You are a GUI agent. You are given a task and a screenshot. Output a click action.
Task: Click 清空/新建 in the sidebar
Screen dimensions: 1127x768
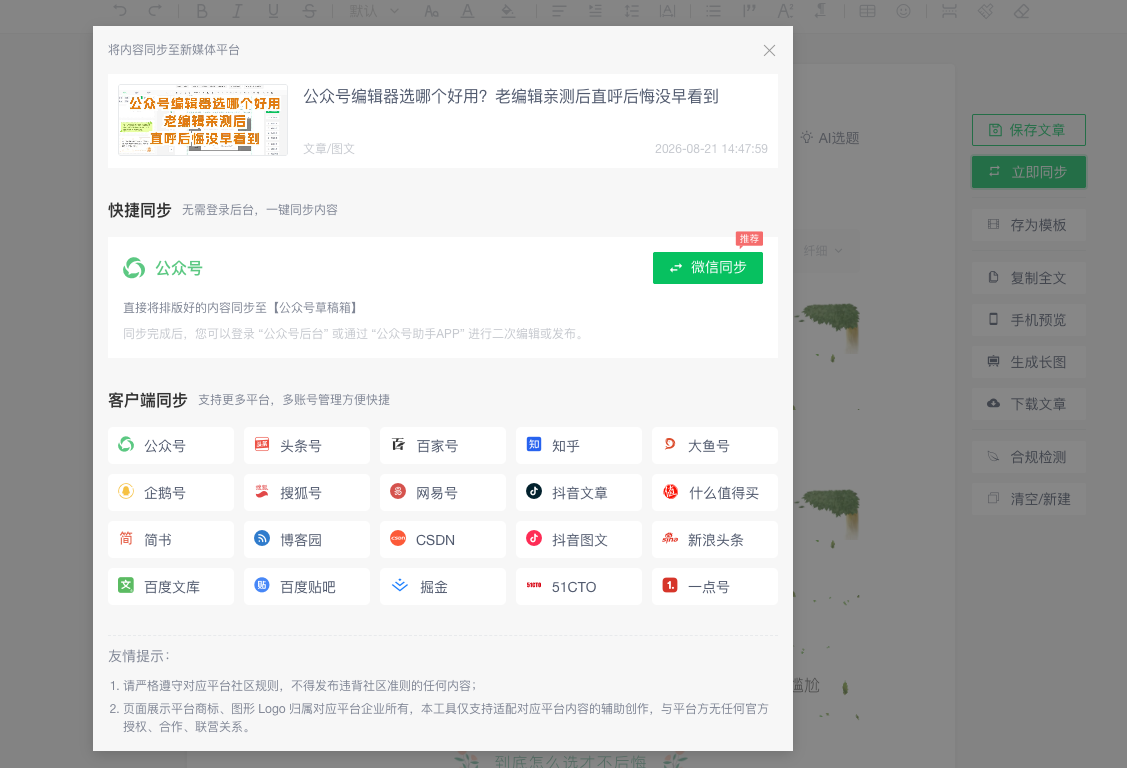[x=1029, y=499]
